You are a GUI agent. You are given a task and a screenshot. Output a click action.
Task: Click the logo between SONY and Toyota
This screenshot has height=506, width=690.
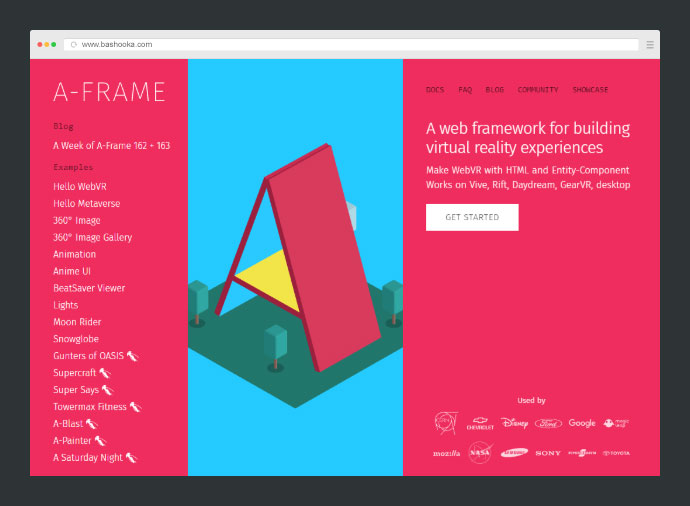[x=582, y=453]
